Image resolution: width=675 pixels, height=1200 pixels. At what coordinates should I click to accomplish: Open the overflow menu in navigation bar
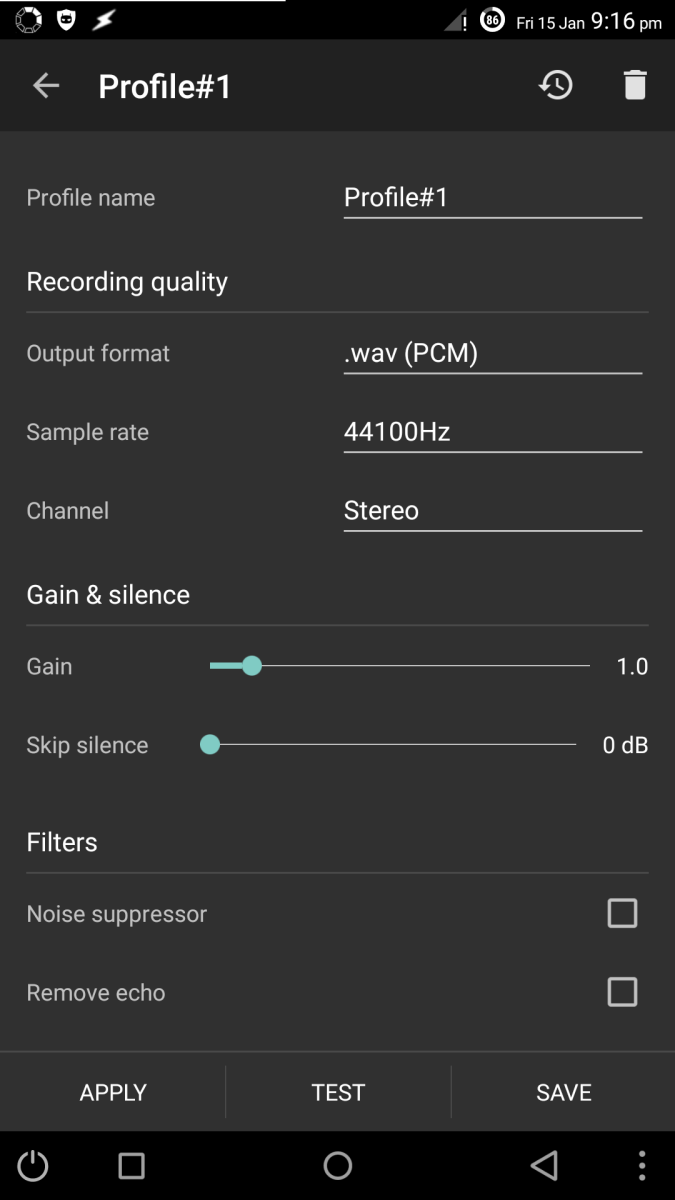pos(641,1165)
